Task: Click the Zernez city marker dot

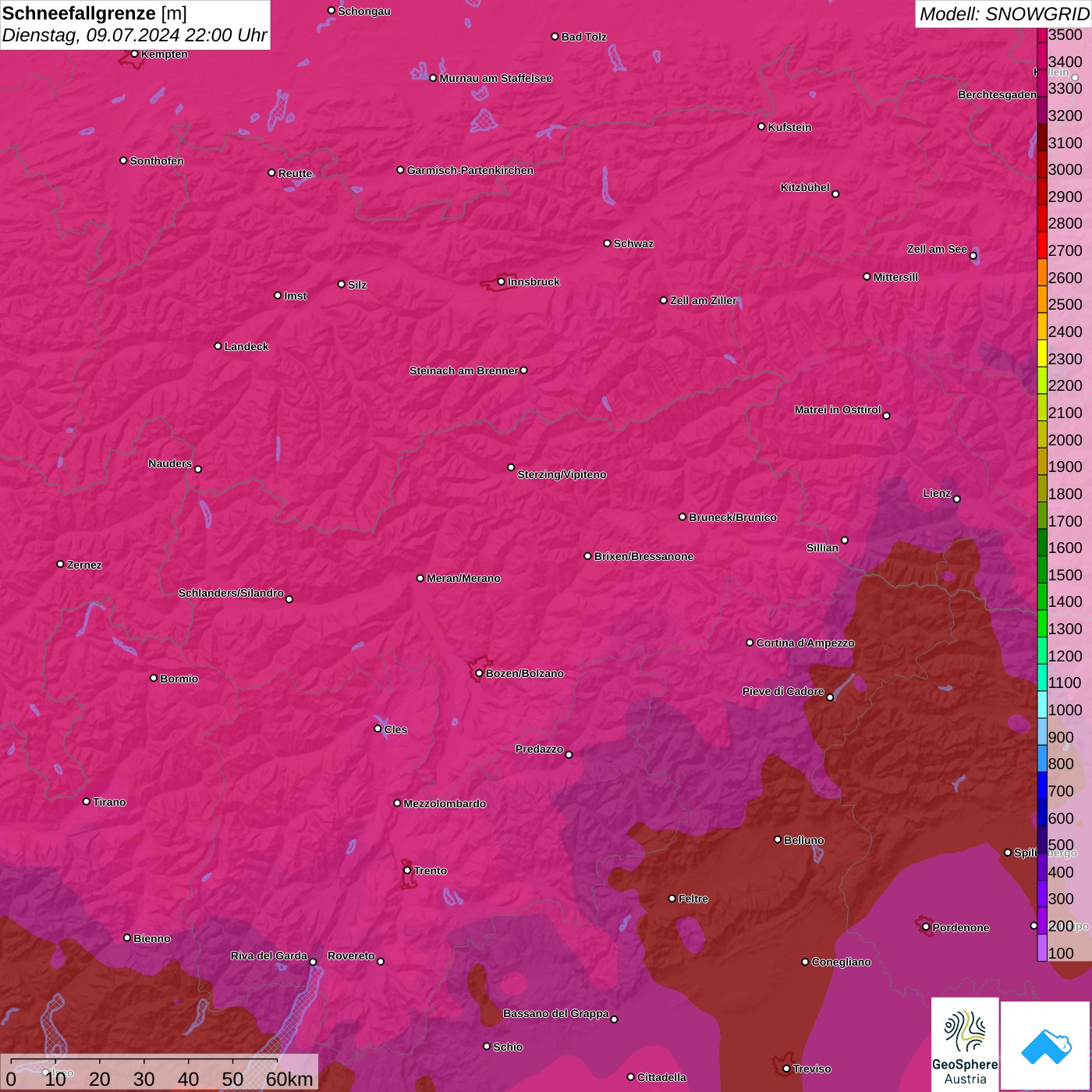Action: point(60,564)
